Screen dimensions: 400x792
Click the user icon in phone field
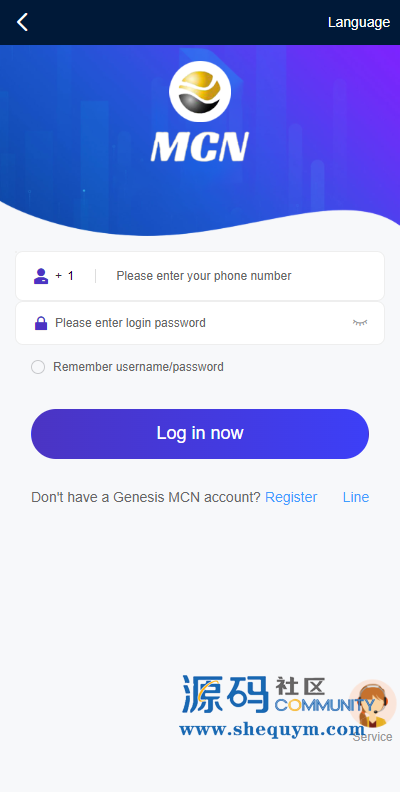pyautogui.click(x=41, y=276)
